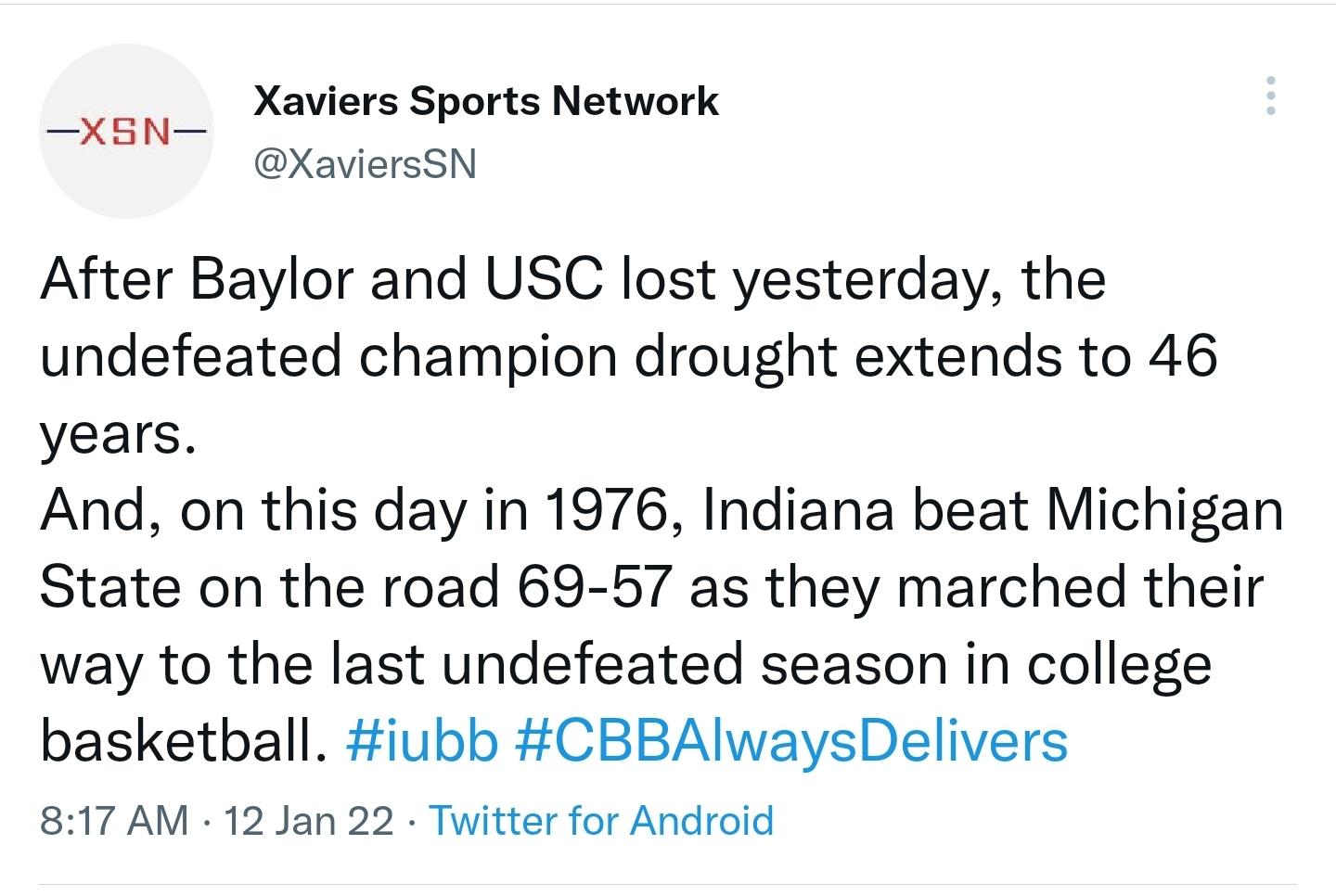Screen dimensions: 1336x896
Task: Click the Twitter for Android source link
Action: [600, 821]
